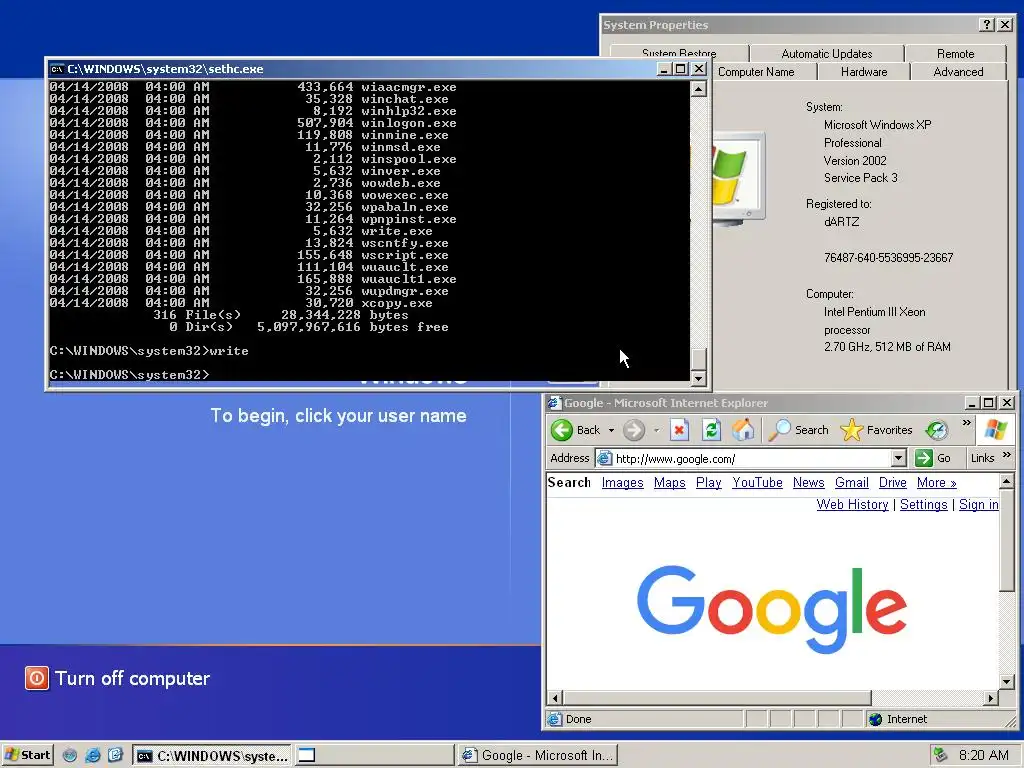The width and height of the screenshot is (1024, 768).
Task: Click the system tray network icon
Action: click(940, 755)
